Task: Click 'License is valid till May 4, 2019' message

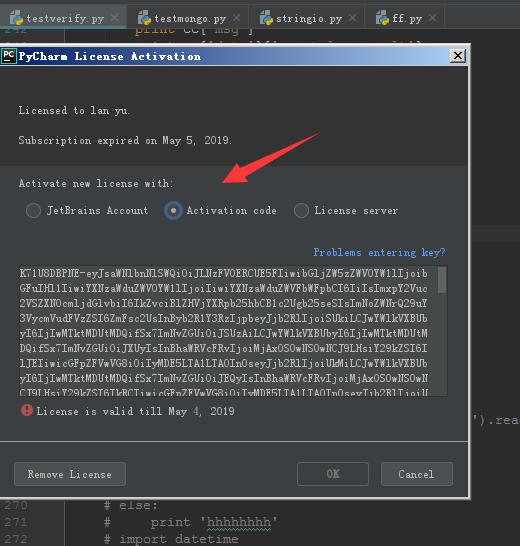Action: click(135, 411)
